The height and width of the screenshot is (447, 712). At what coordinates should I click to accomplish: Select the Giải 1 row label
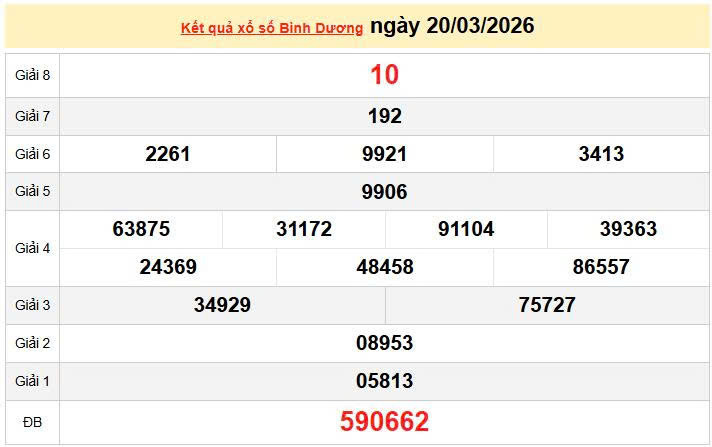pos(32,381)
